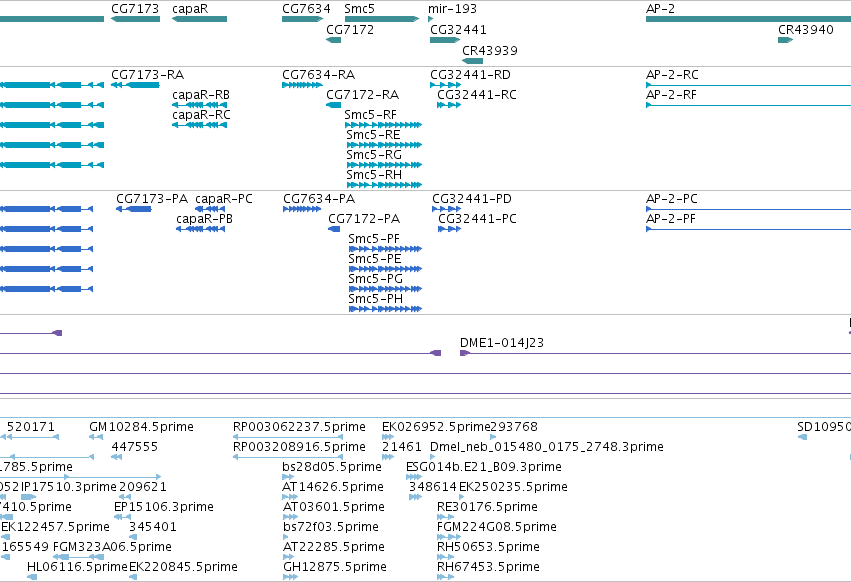Select EST EP15106.3prime

[122, 517]
